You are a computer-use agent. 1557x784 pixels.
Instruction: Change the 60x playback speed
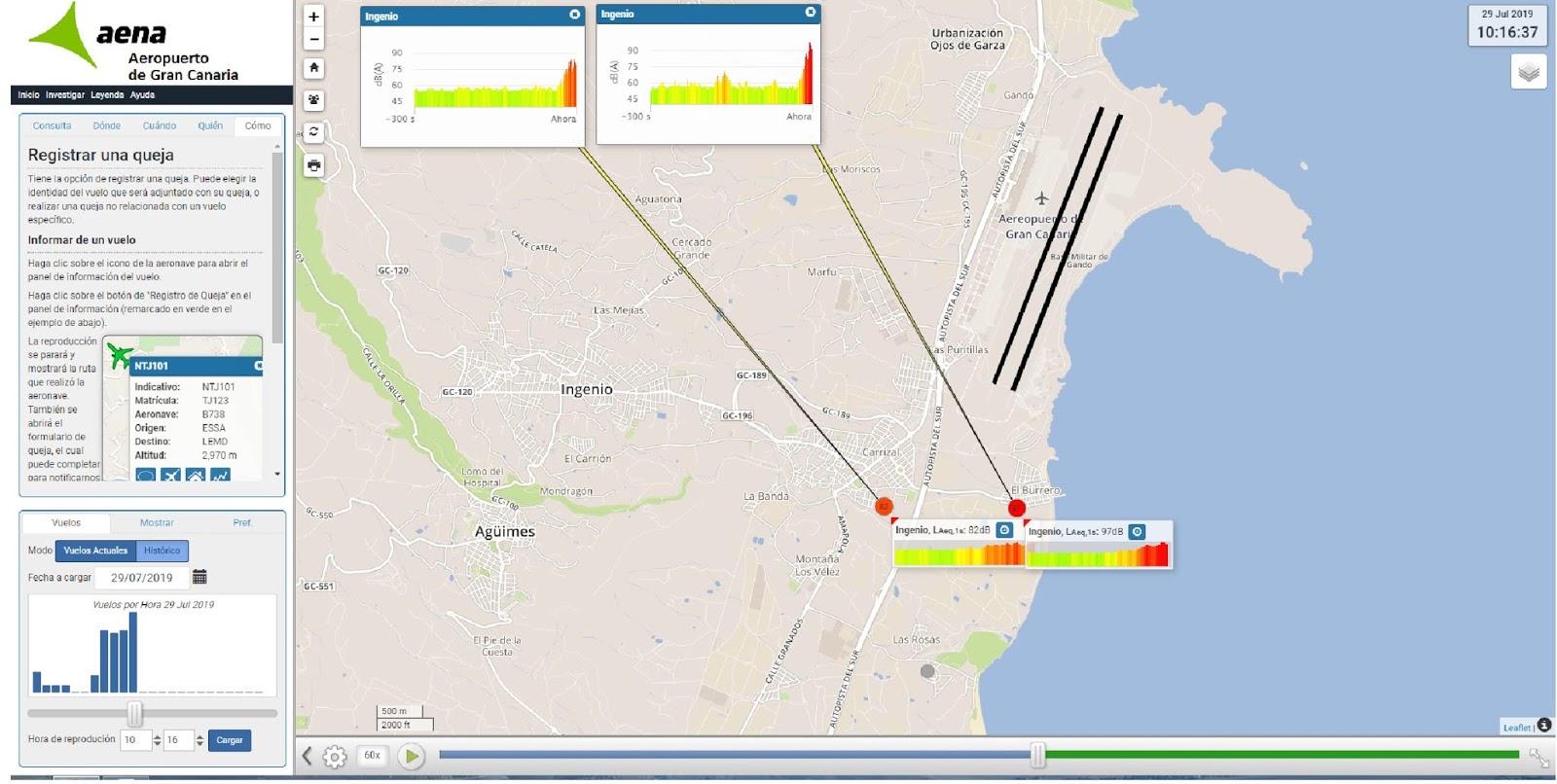click(x=372, y=756)
